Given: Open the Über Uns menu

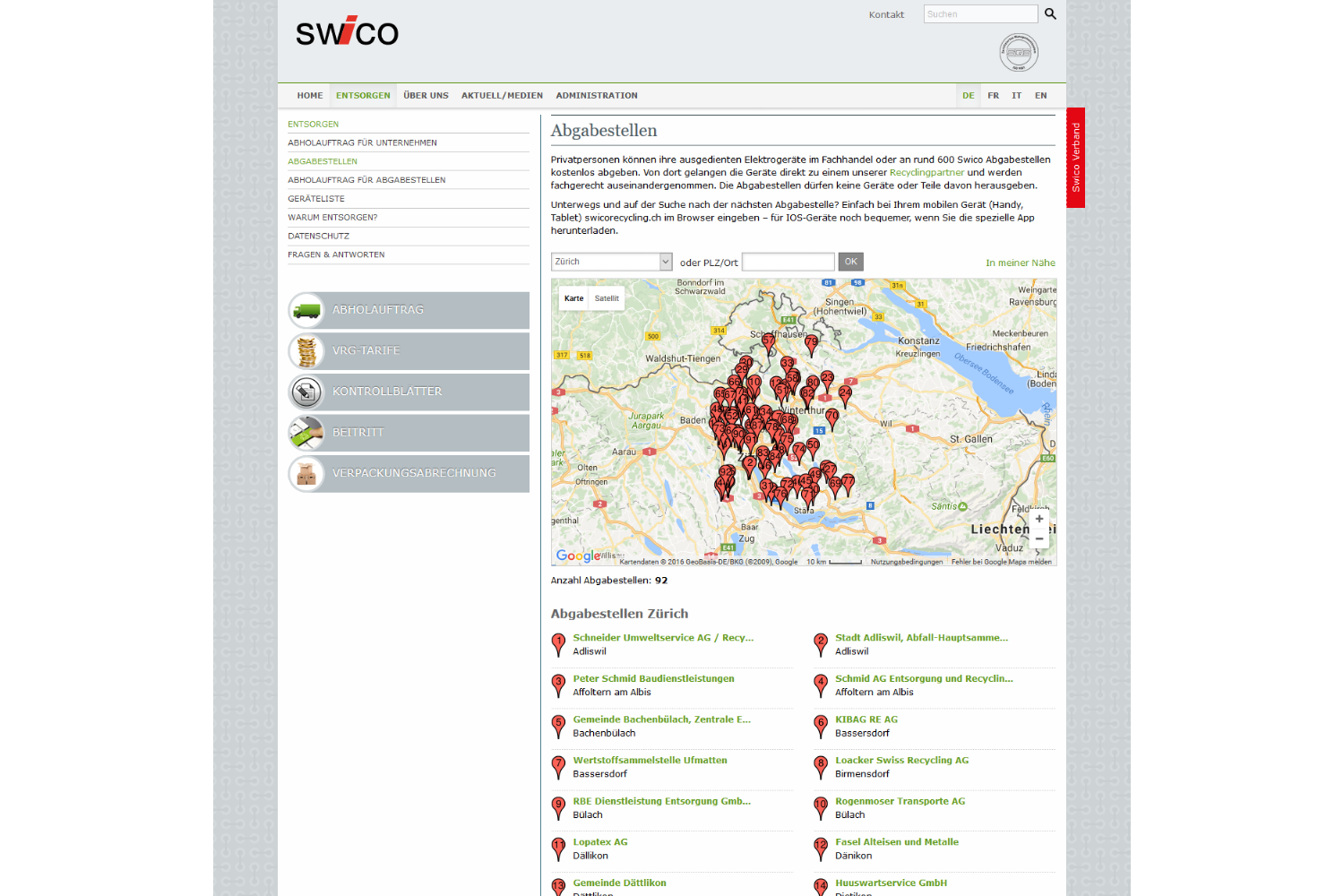Looking at the screenshot, I should click(x=426, y=96).
